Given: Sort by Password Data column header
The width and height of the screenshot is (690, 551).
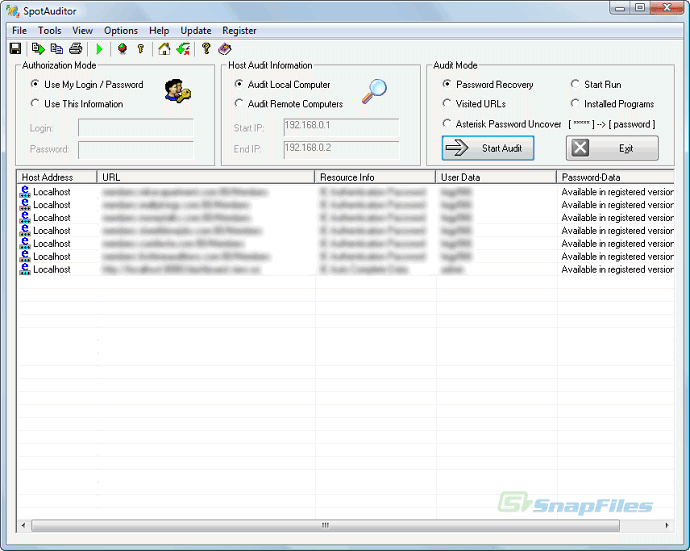Looking at the screenshot, I should point(616,177).
